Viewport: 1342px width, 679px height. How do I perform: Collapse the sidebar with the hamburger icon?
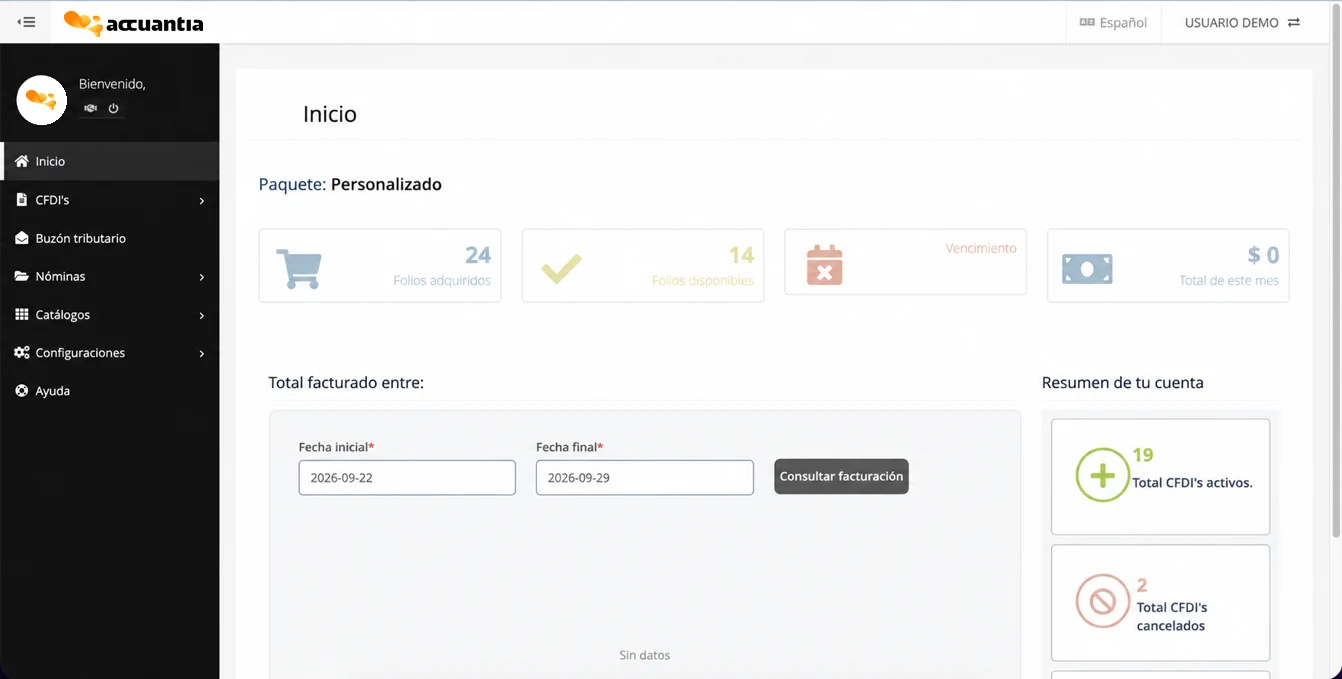tap(27, 22)
